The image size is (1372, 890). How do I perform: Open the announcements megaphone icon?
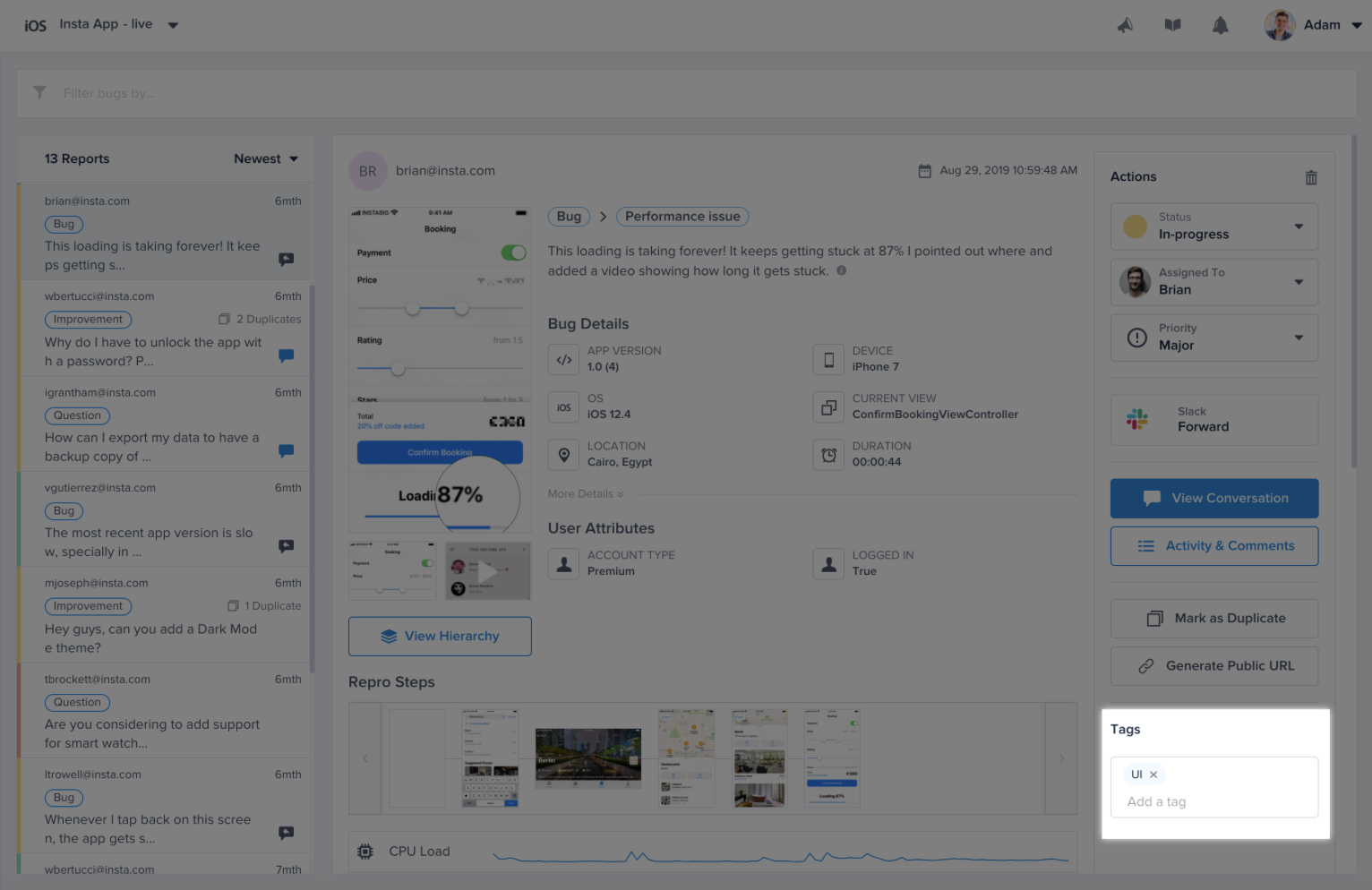coord(1125,26)
